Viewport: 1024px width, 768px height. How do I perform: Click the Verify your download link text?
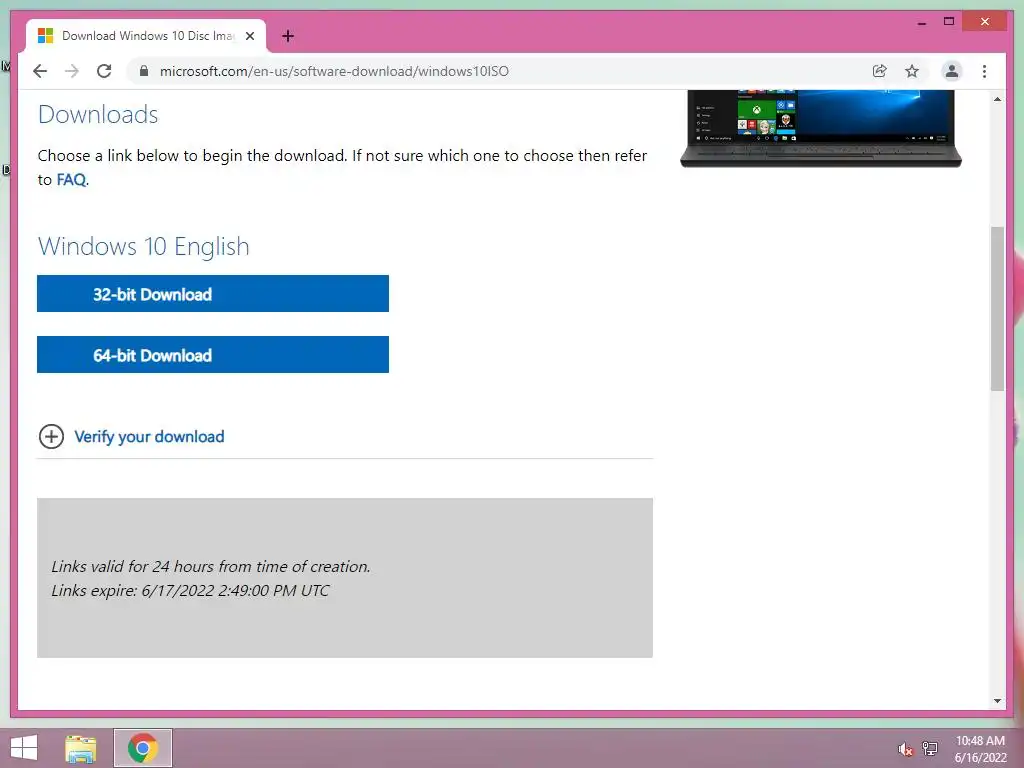click(x=149, y=436)
